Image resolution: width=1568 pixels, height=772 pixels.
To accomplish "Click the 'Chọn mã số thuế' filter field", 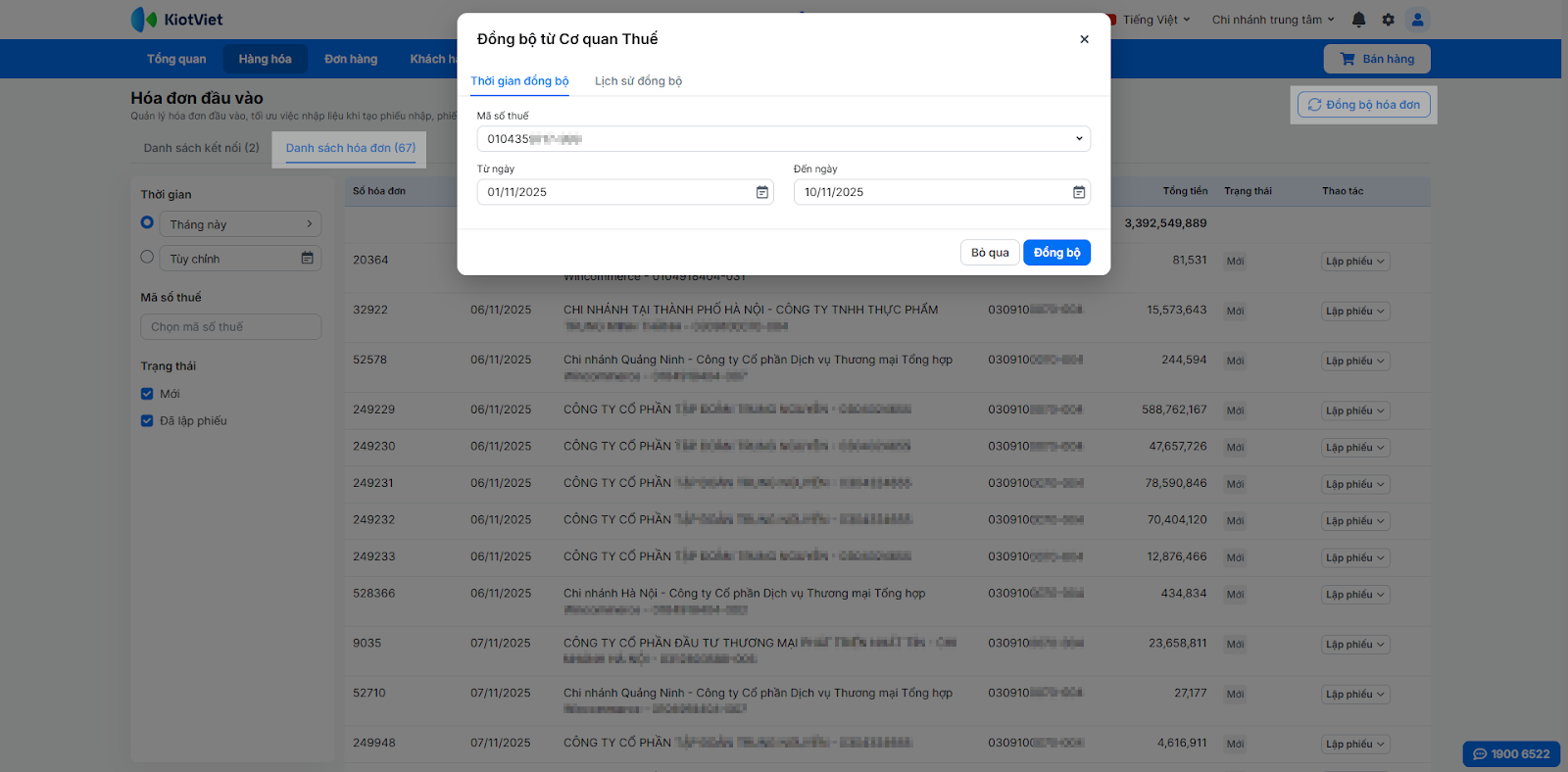I will (x=230, y=327).
